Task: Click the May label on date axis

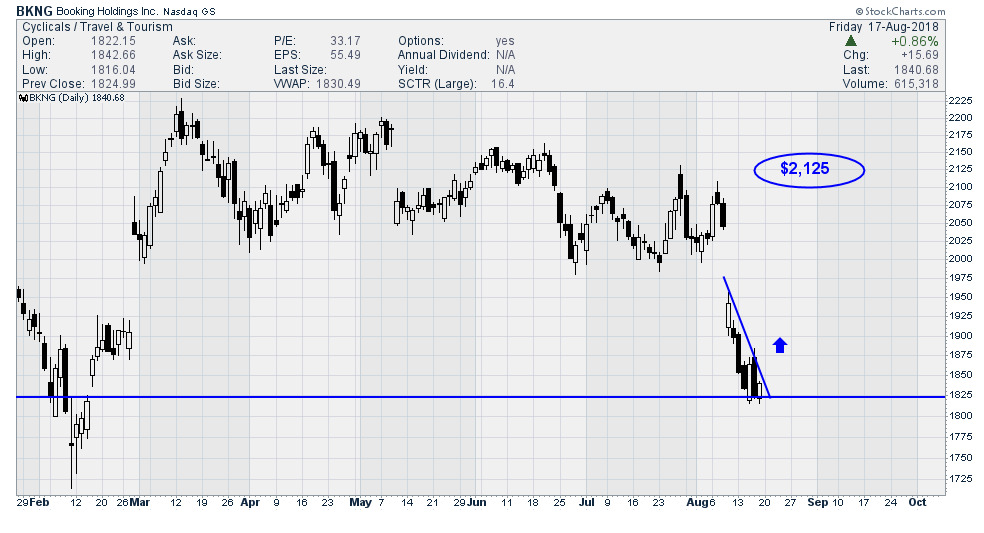Action: 360,502
